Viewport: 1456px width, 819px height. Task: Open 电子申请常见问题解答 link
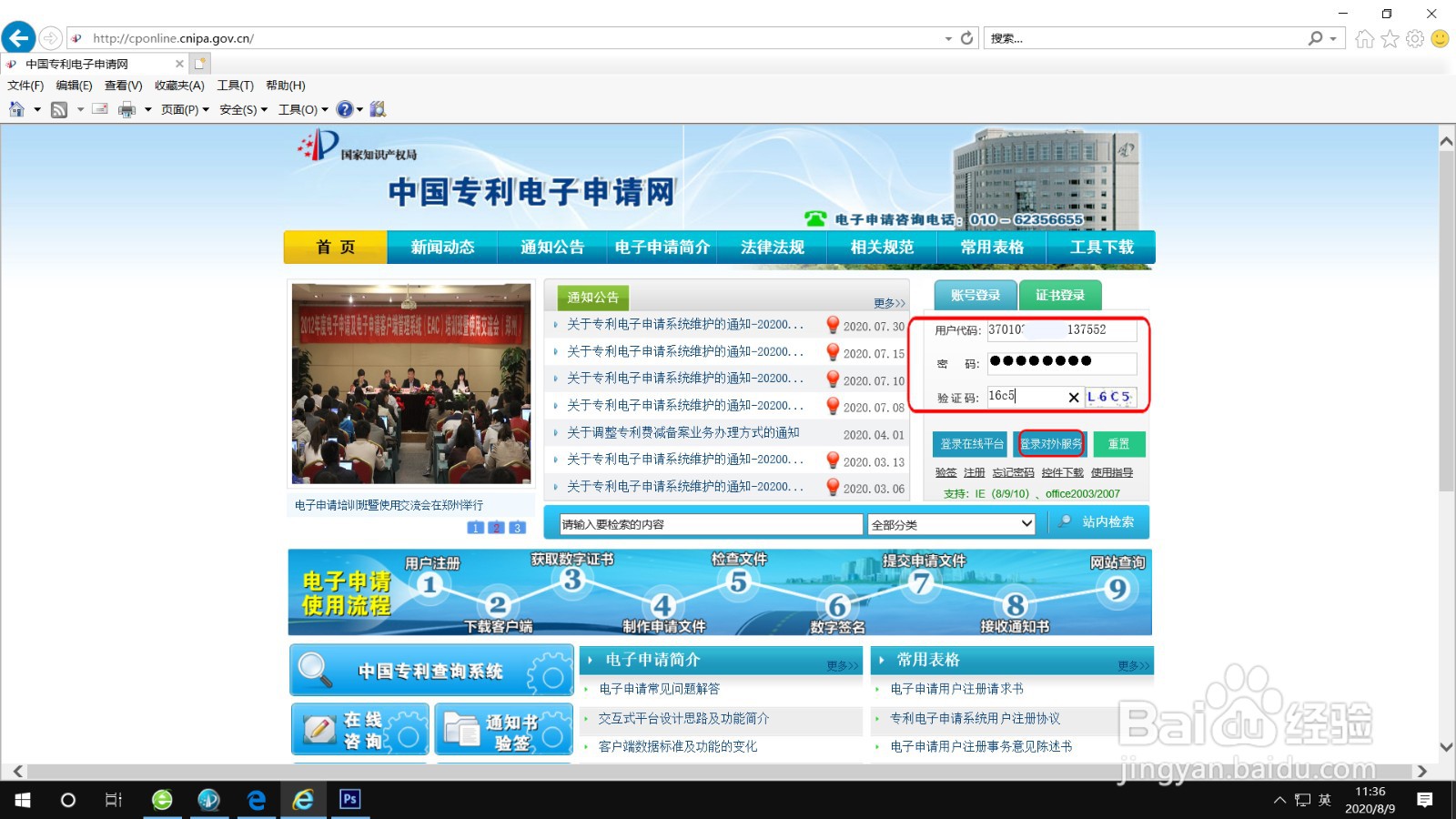659,689
